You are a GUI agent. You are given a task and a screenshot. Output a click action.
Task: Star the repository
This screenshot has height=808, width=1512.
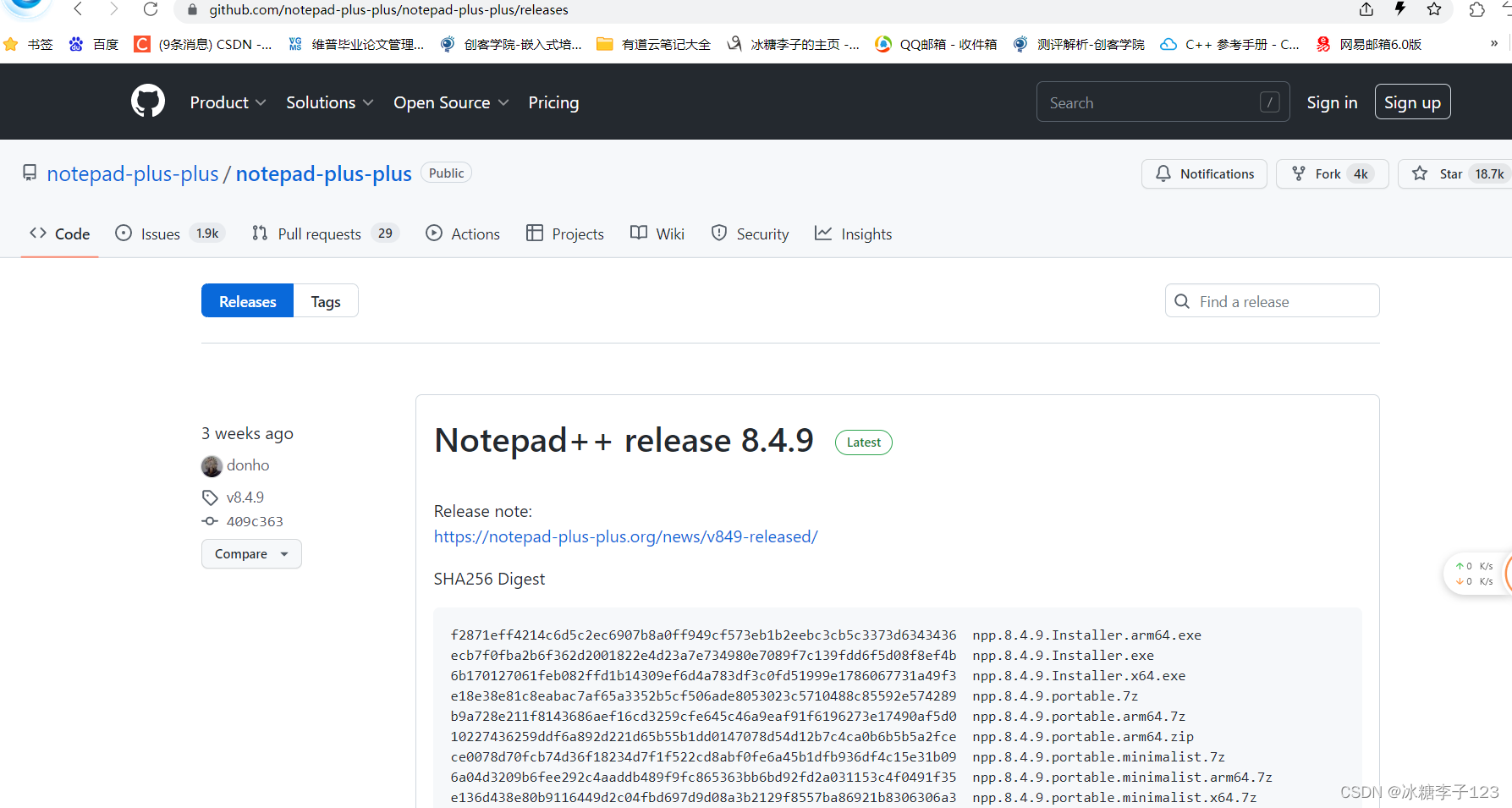point(1451,173)
